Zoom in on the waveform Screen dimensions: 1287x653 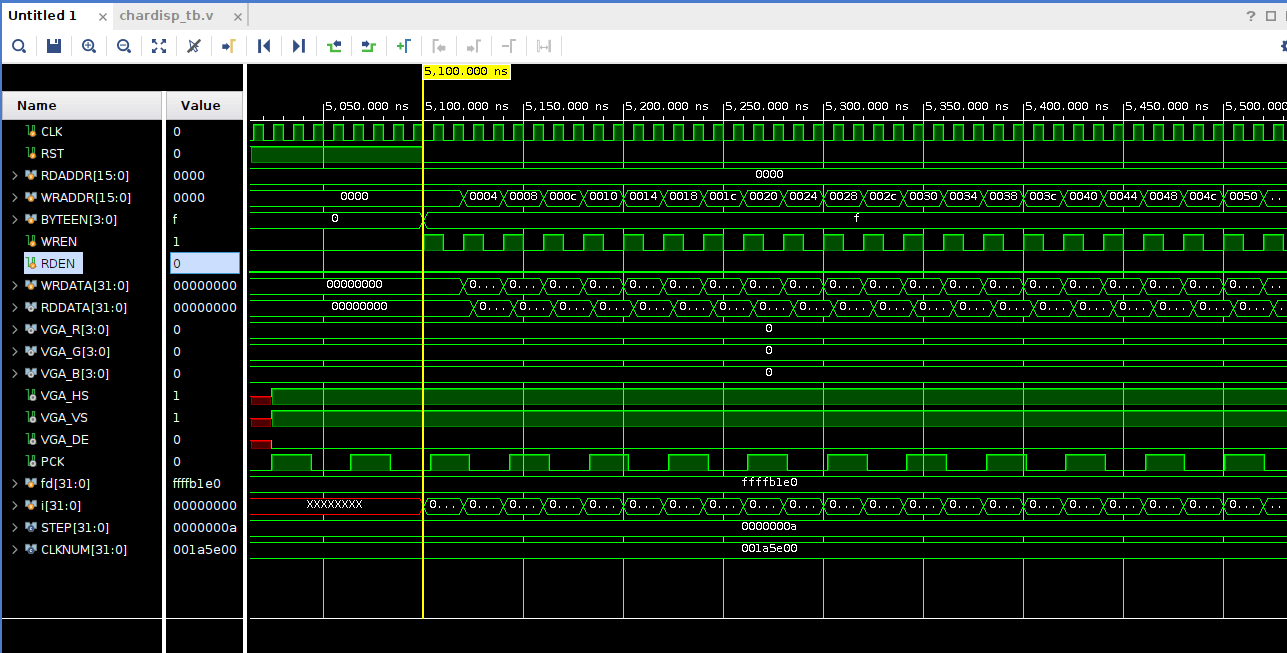[89, 46]
